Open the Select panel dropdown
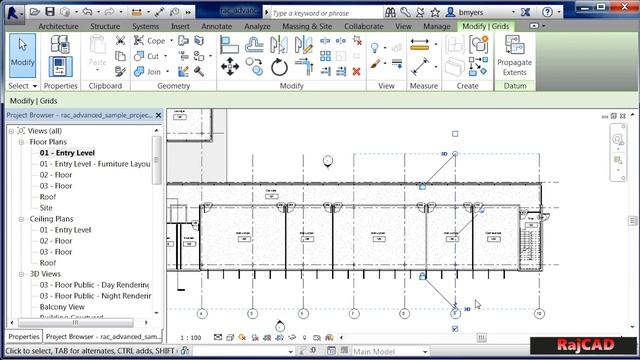The image size is (640, 360). [35, 86]
